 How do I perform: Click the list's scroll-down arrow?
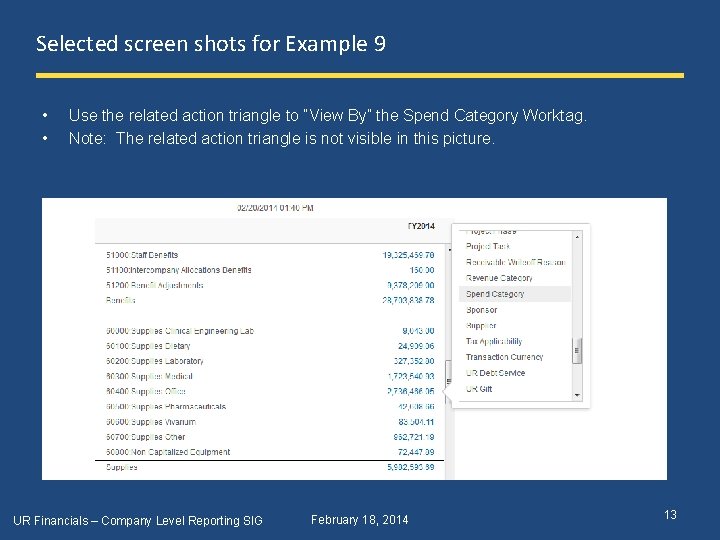pyautogui.click(x=577, y=395)
